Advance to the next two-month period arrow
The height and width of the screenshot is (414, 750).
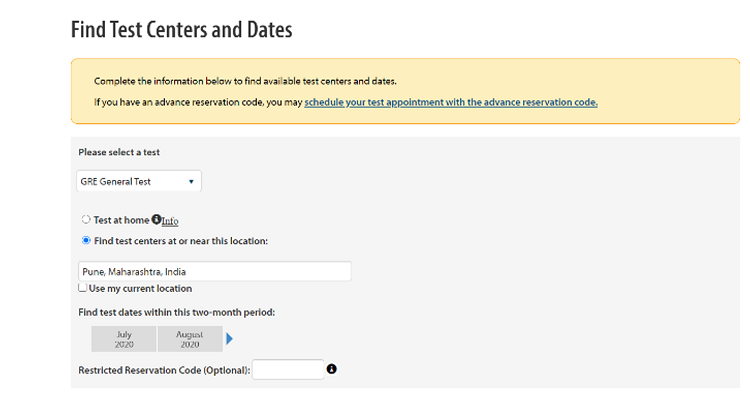230,339
